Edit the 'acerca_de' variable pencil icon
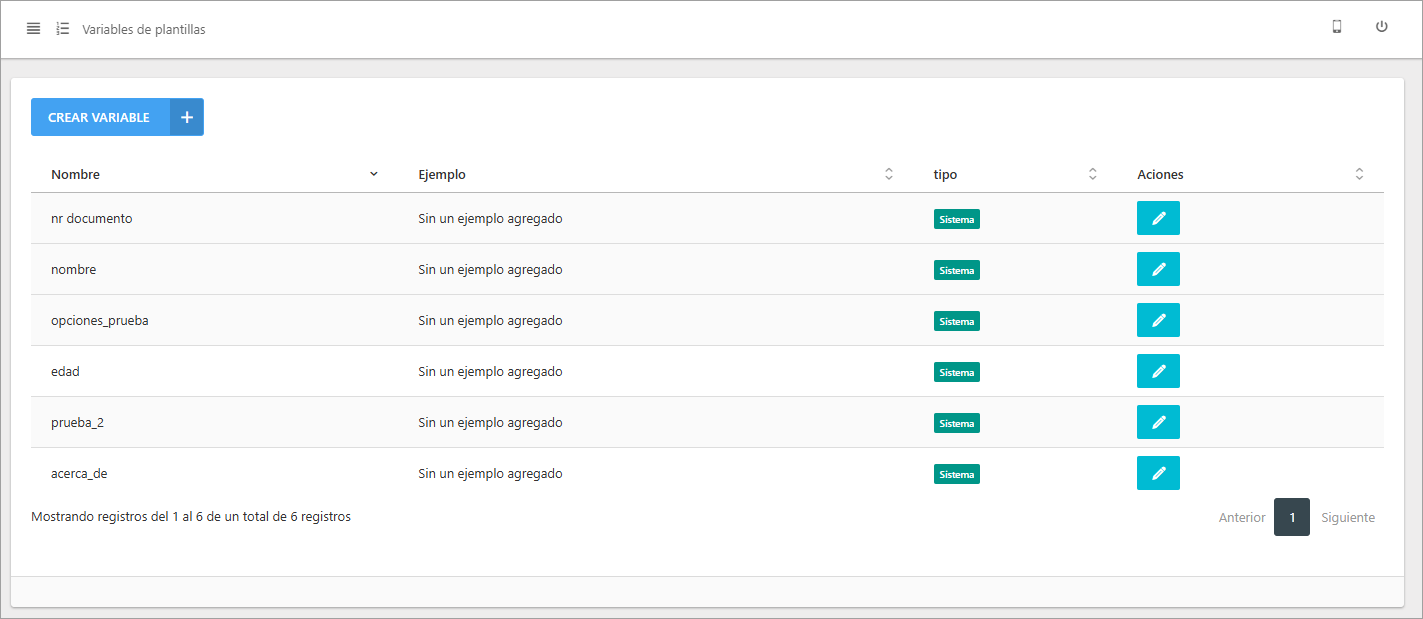Screen dimensions: 1423x619 pos(1158,472)
